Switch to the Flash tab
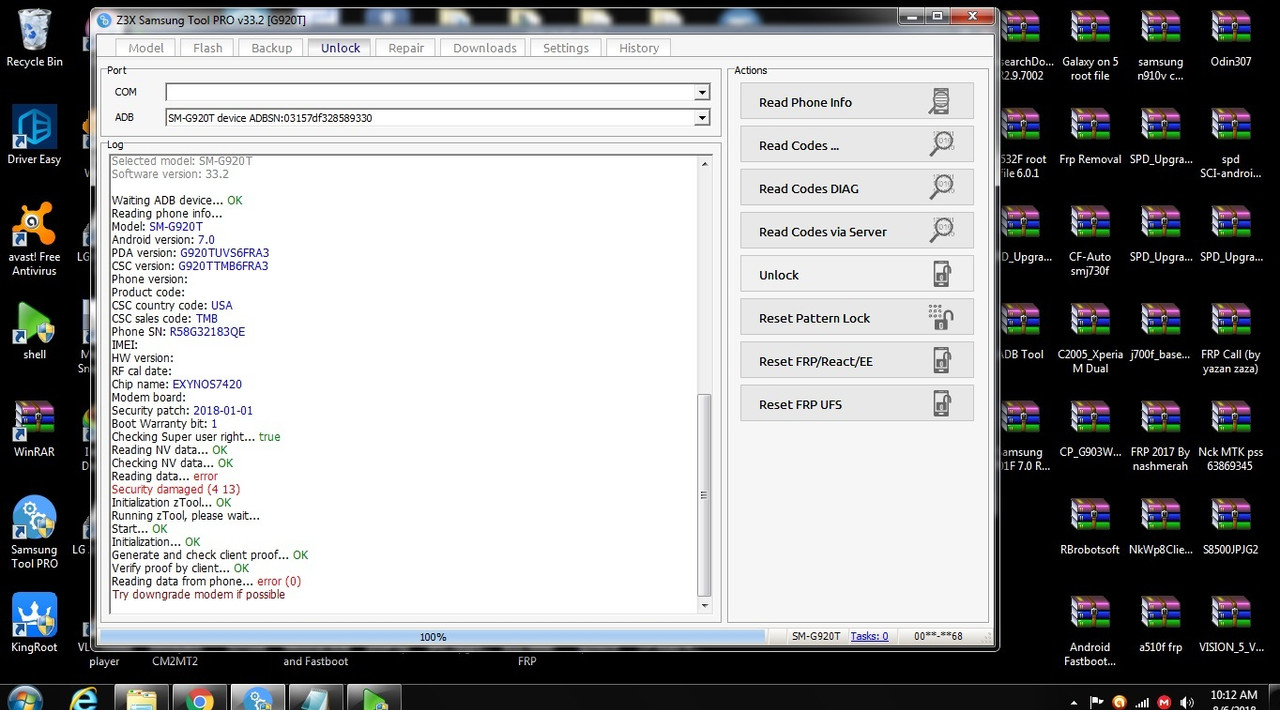The image size is (1280, 710). [208, 48]
